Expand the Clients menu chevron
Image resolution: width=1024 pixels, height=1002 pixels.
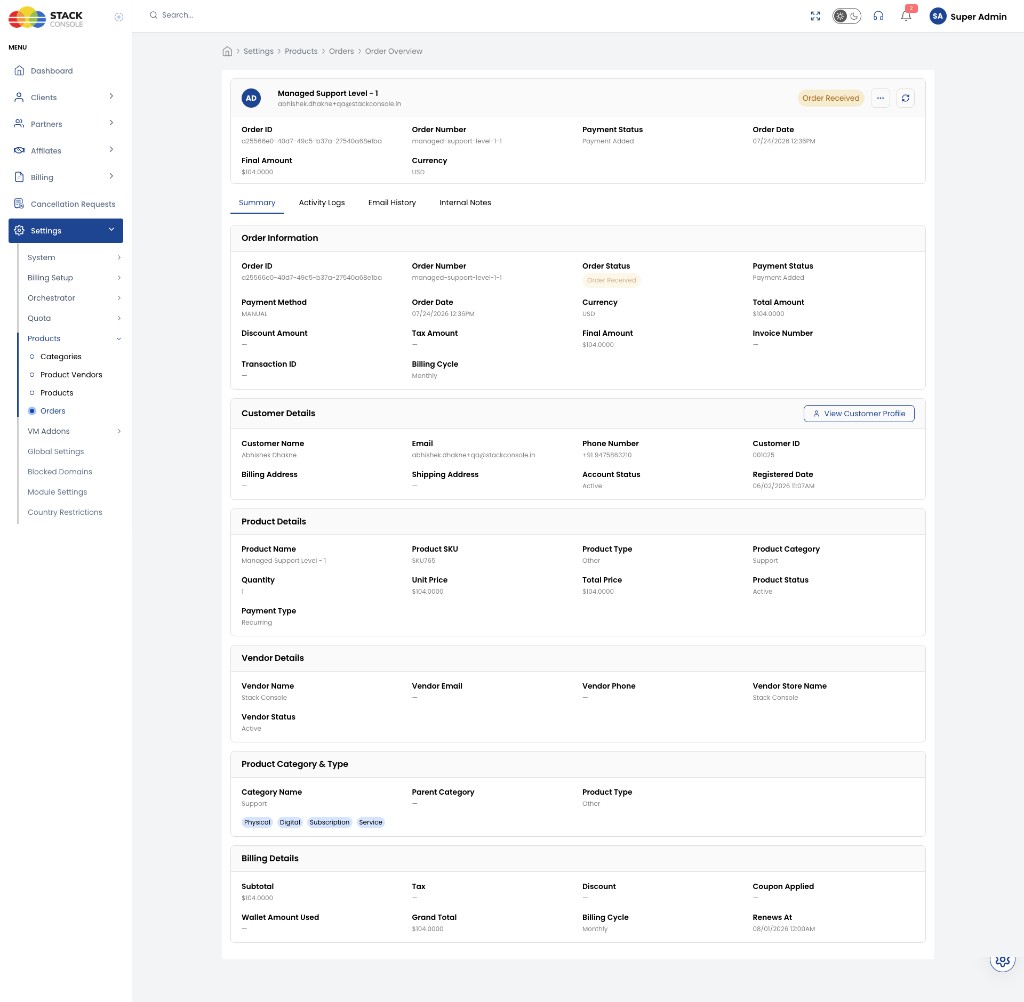111,97
